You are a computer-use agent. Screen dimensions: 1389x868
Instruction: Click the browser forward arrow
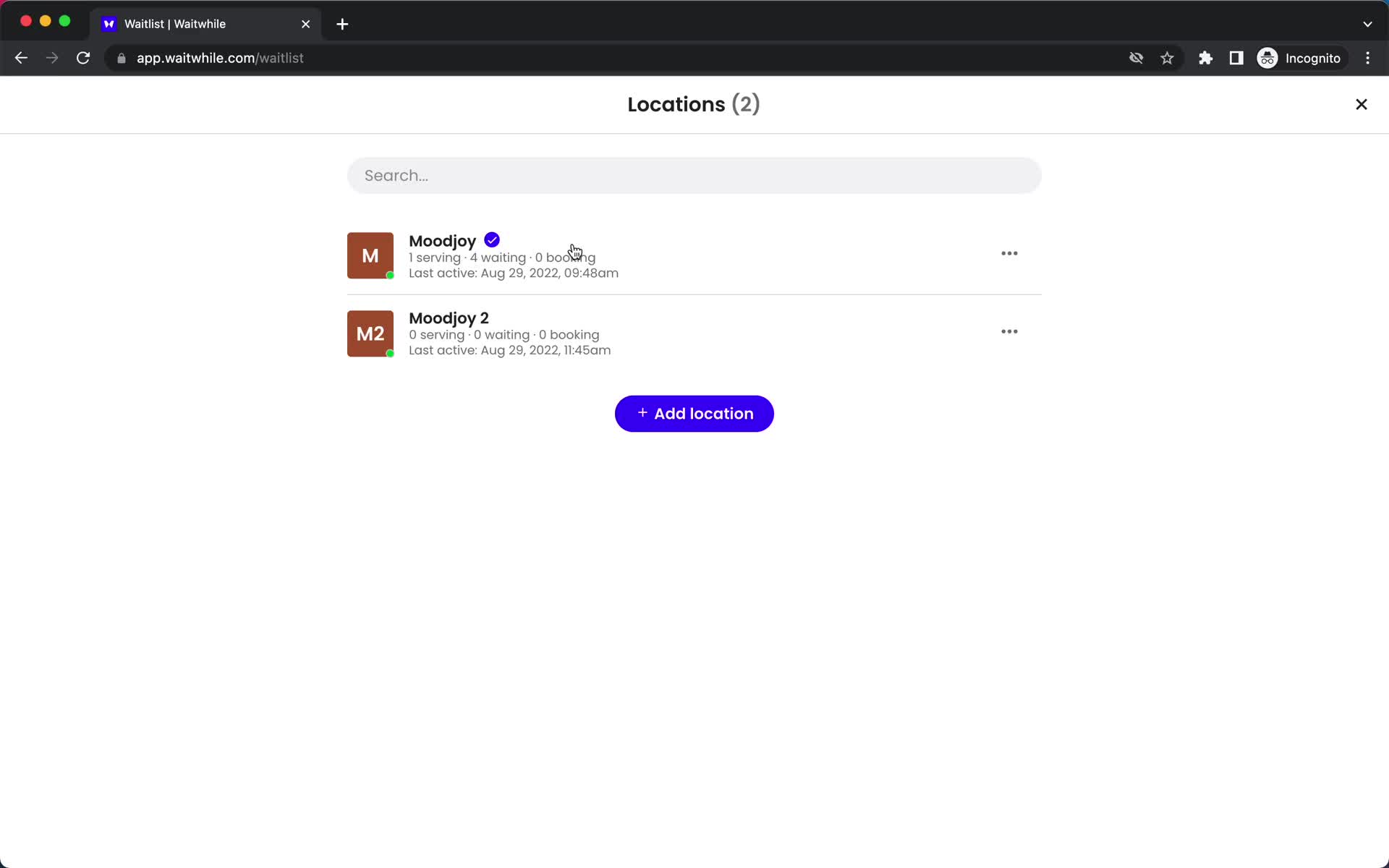point(52,58)
